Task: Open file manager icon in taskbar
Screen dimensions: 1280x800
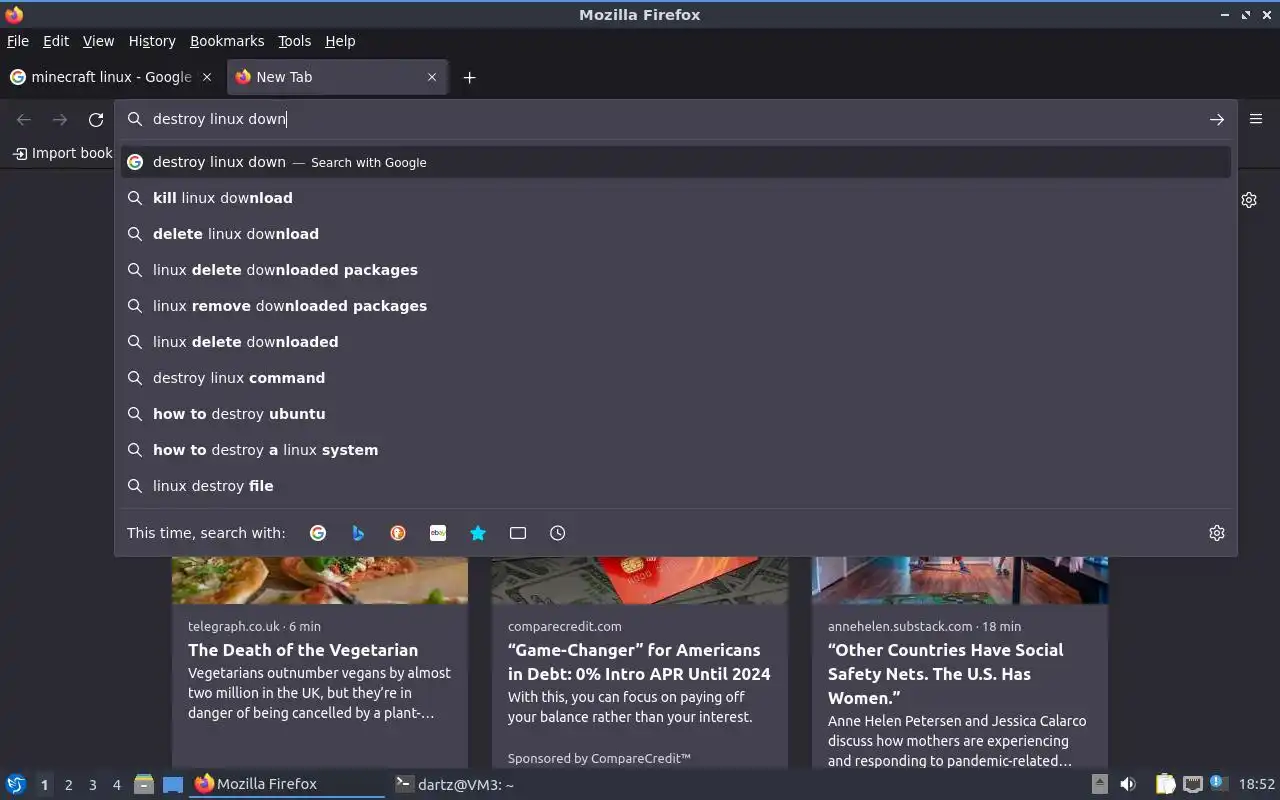Action: pyautogui.click(x=144, y=784)
